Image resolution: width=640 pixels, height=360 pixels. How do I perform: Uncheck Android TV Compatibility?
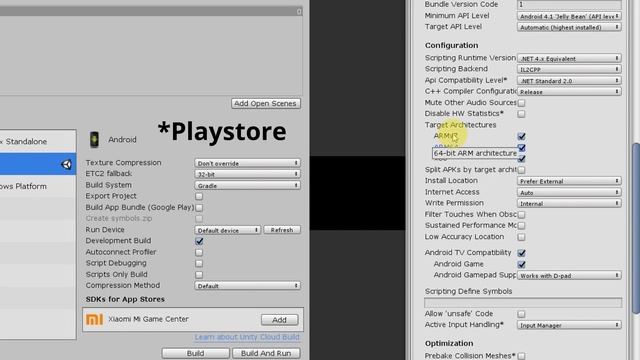[521, 253]
